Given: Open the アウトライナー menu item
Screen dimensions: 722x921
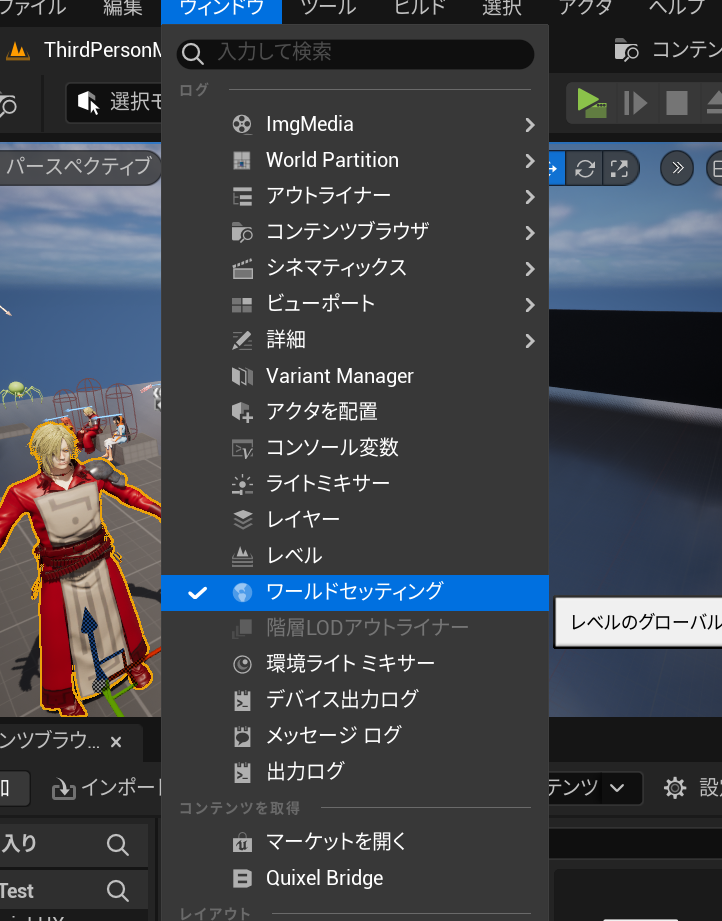Looking at the screenshot, I should (x=355, y=196).
